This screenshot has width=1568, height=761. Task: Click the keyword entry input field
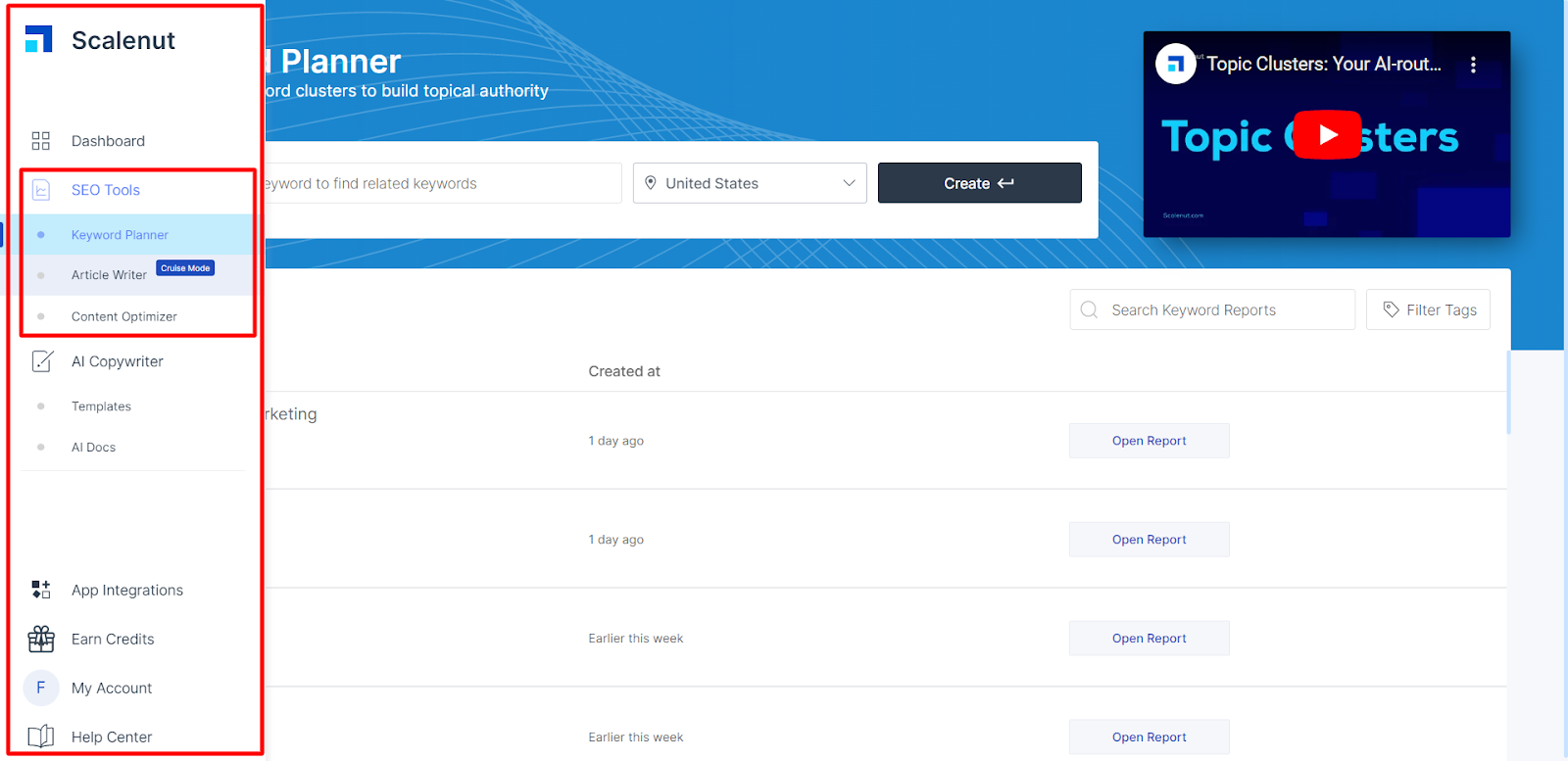(443, 183)
